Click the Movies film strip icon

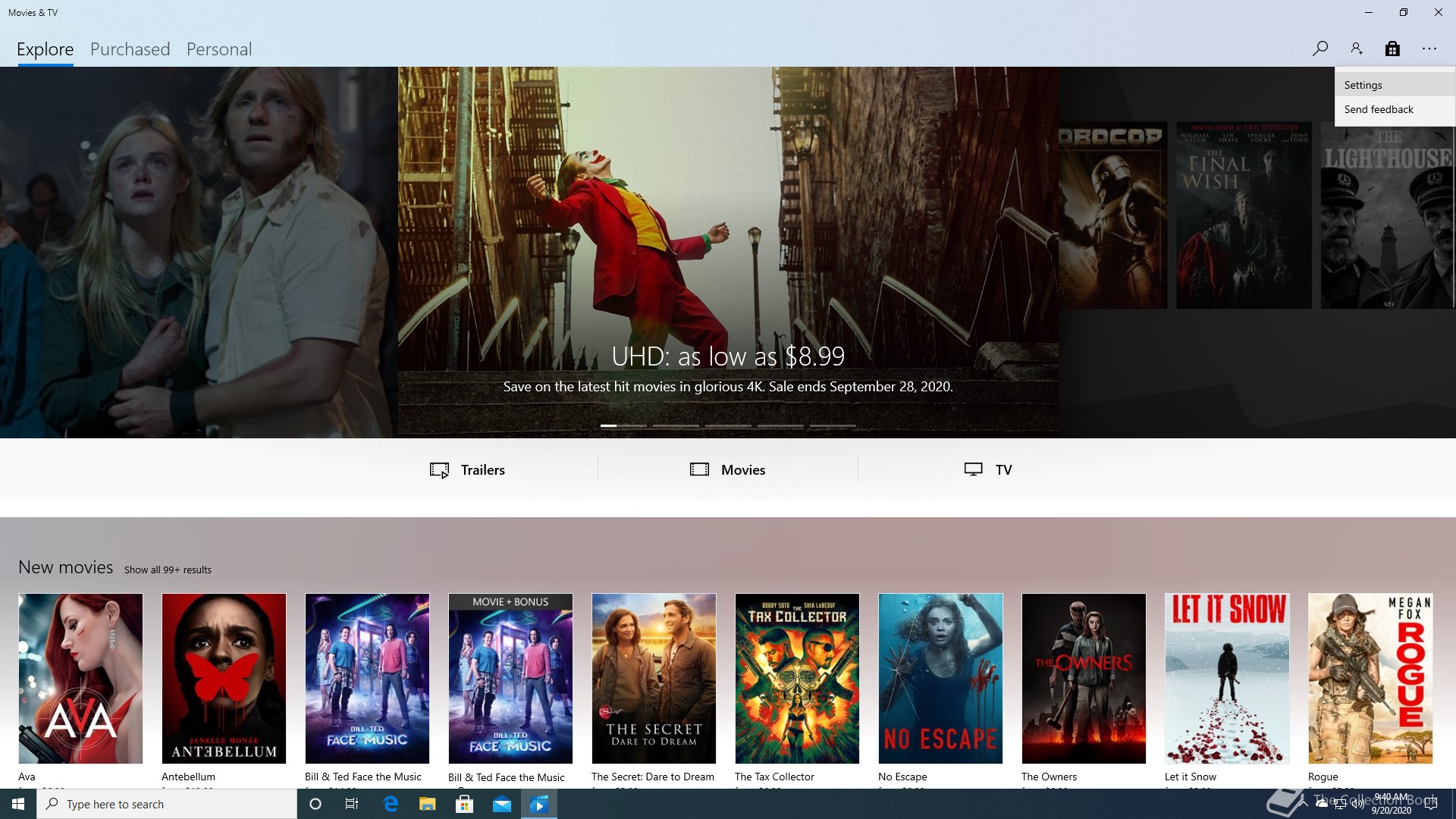pyautogui.click(x=699, y=469)
